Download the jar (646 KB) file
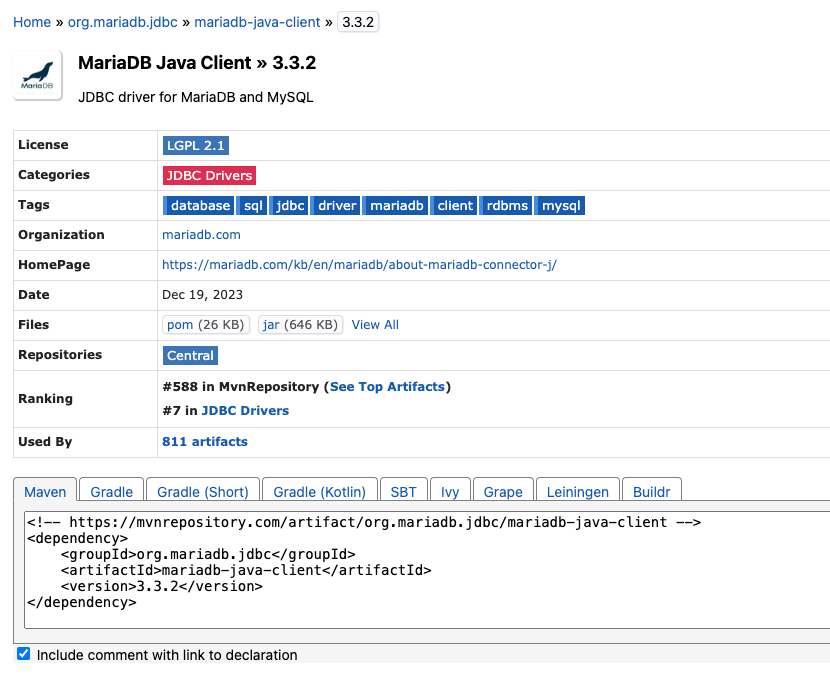 (x=300, y=325)
